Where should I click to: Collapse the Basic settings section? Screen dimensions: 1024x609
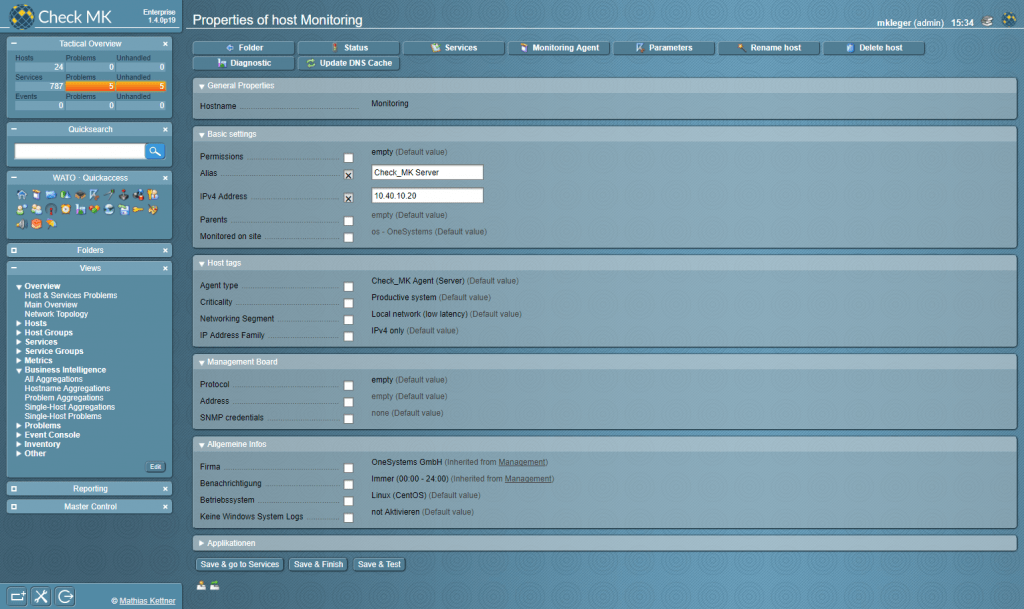(202, 134)
